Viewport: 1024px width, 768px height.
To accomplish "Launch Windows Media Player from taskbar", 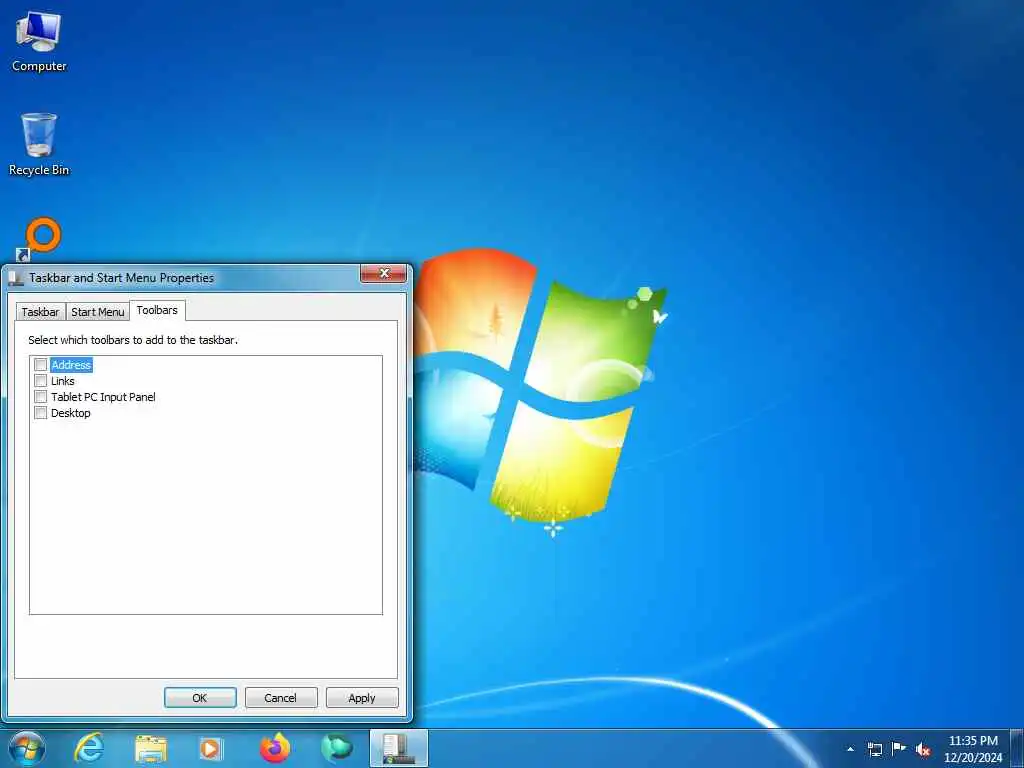I will (x=211, y=748).
